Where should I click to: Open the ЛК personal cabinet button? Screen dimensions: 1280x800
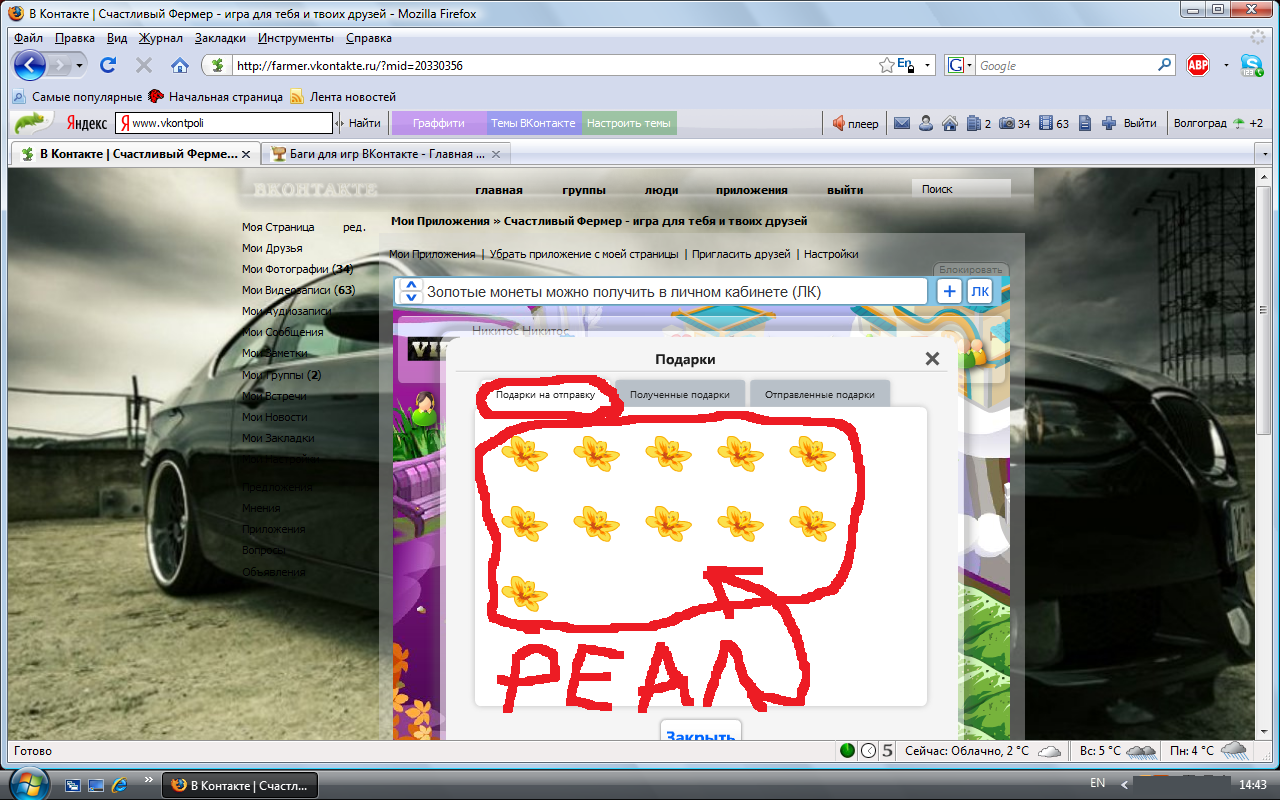click(980, 291)
